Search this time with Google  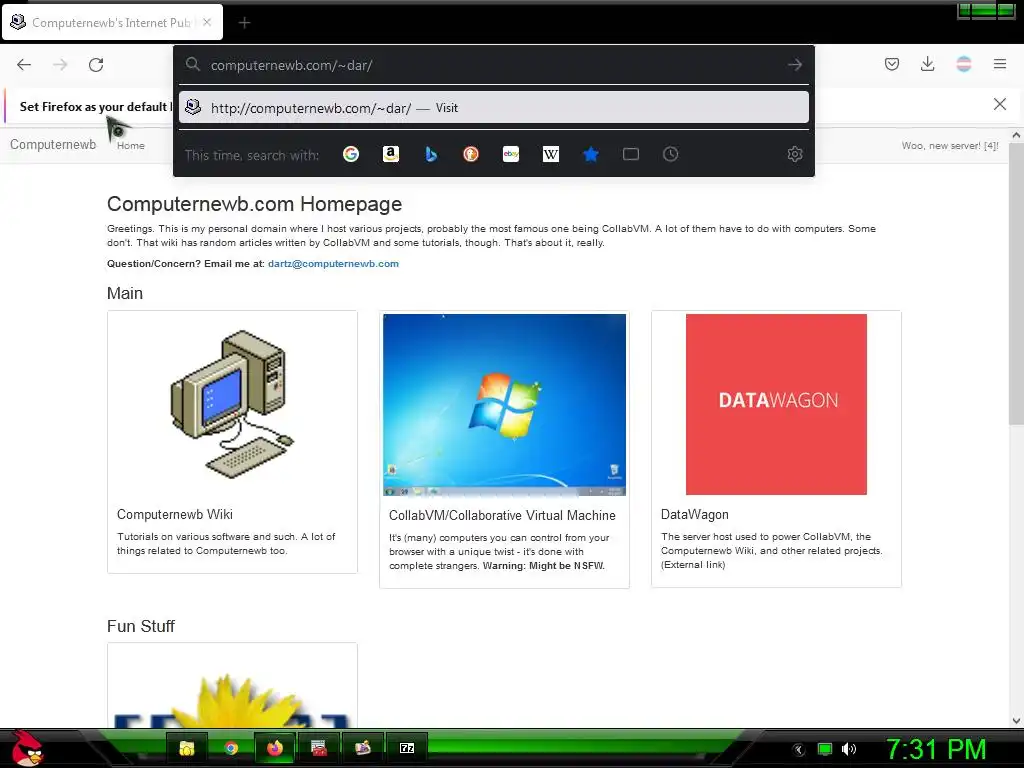351,154
